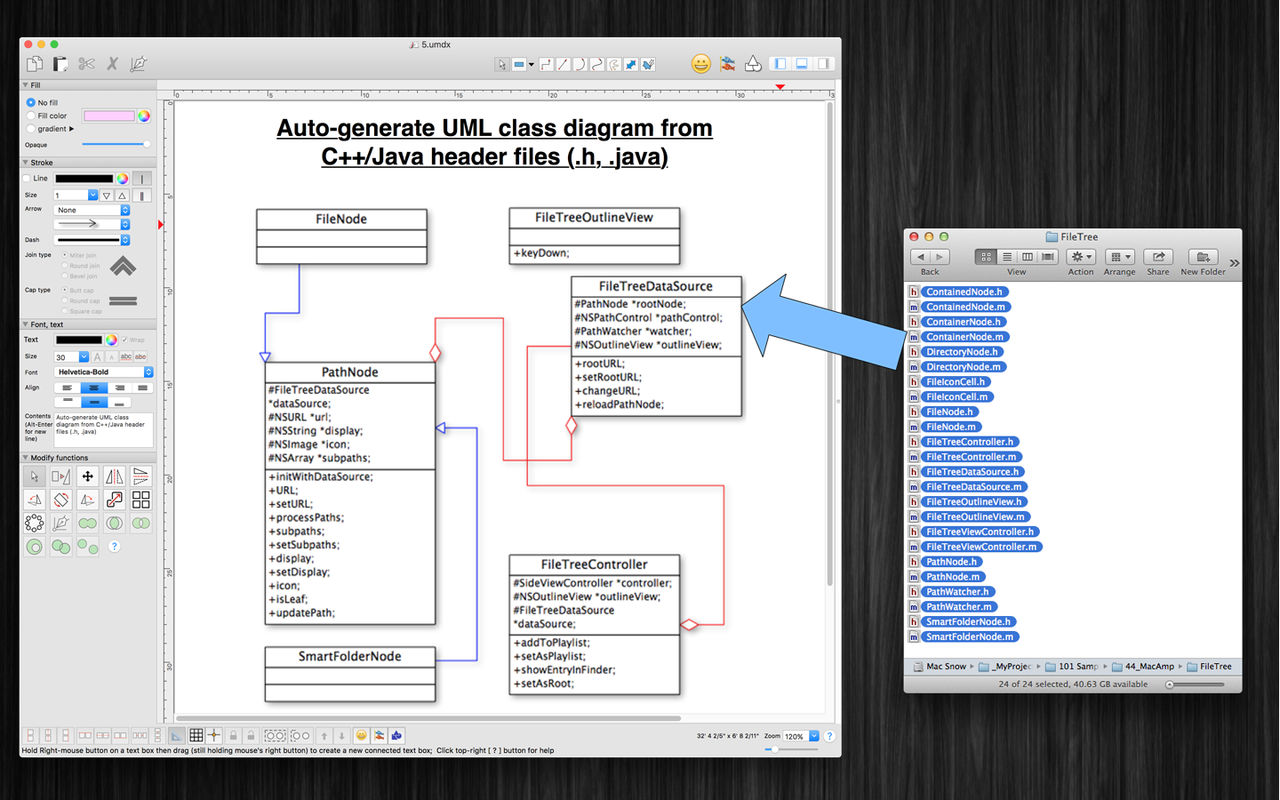Image resolution: width=1280 pixels, height=800 pixels.
Task: Open the shapes library icon
Action: coord(753,64)
